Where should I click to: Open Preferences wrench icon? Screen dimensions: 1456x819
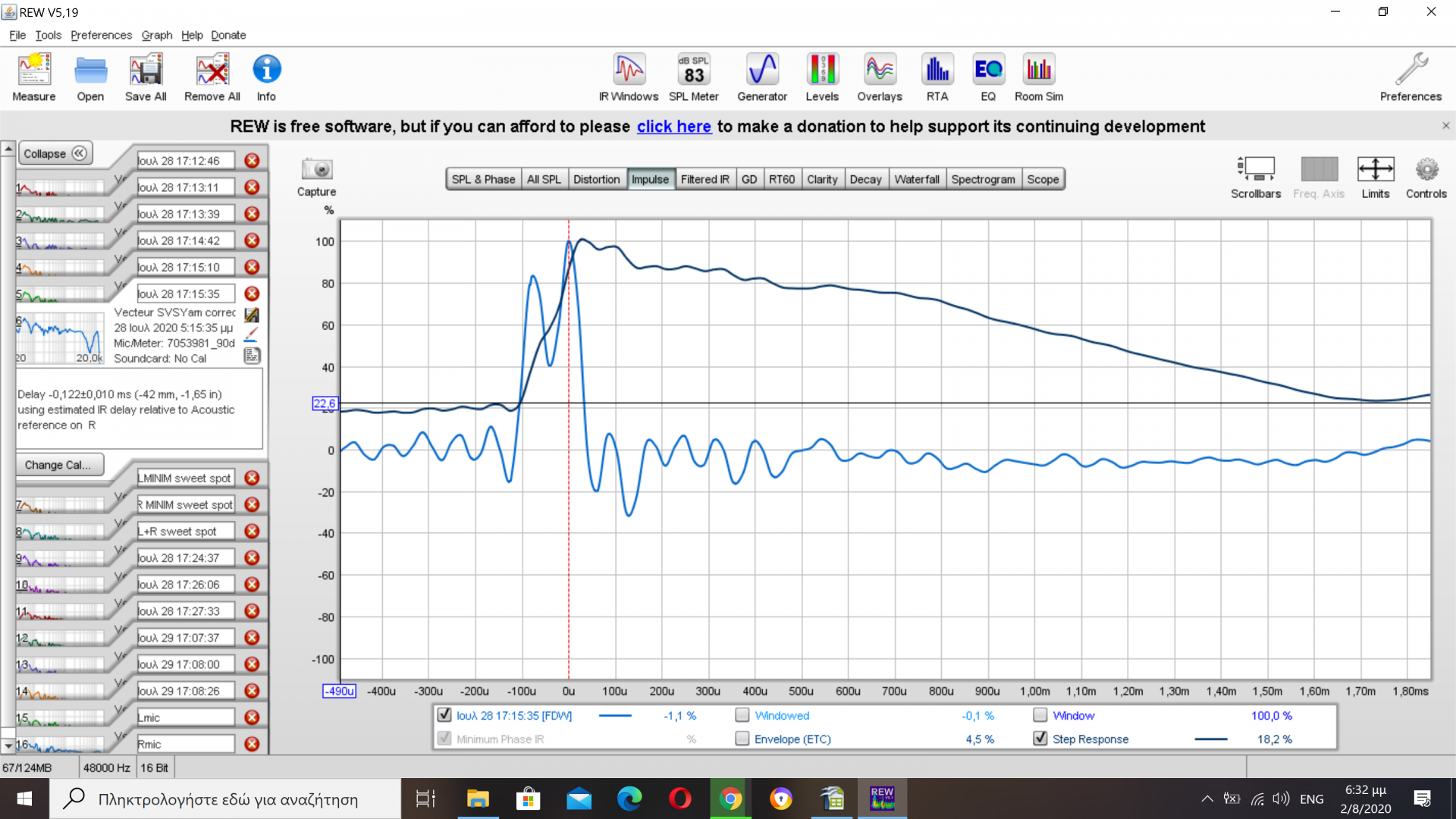1410,77
